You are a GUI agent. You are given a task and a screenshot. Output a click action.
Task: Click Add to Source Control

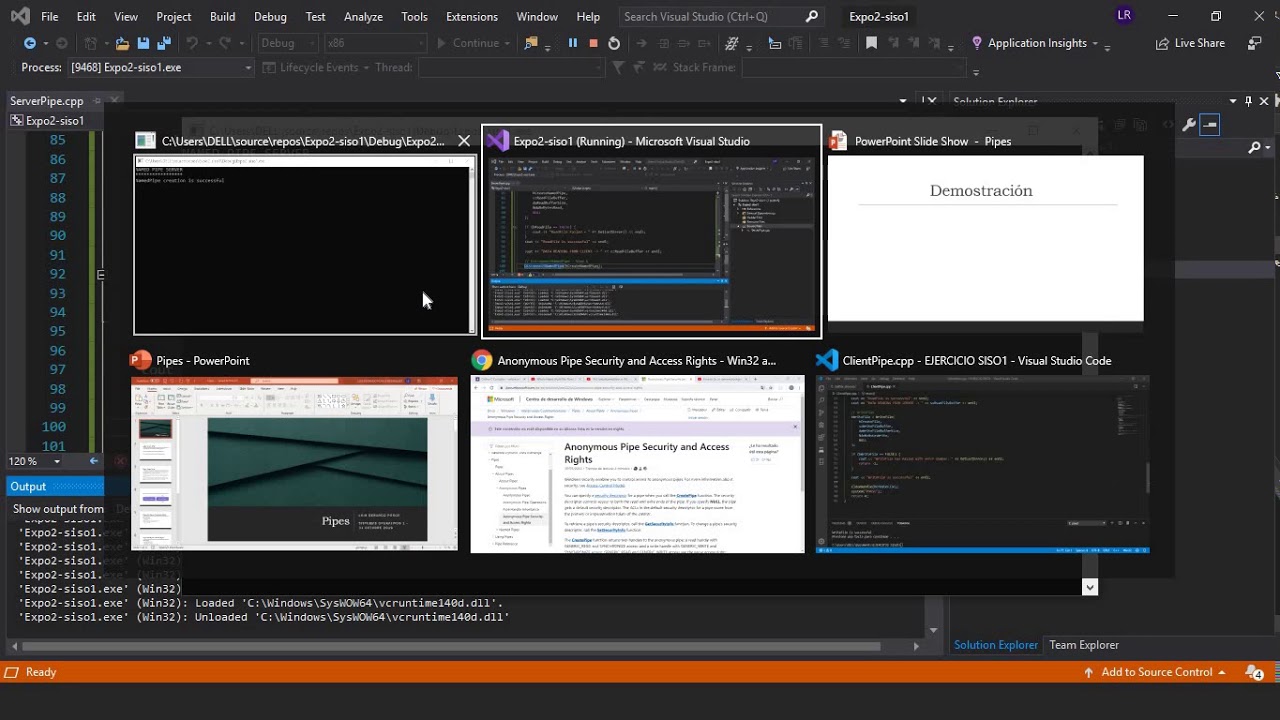(1155, 672)
